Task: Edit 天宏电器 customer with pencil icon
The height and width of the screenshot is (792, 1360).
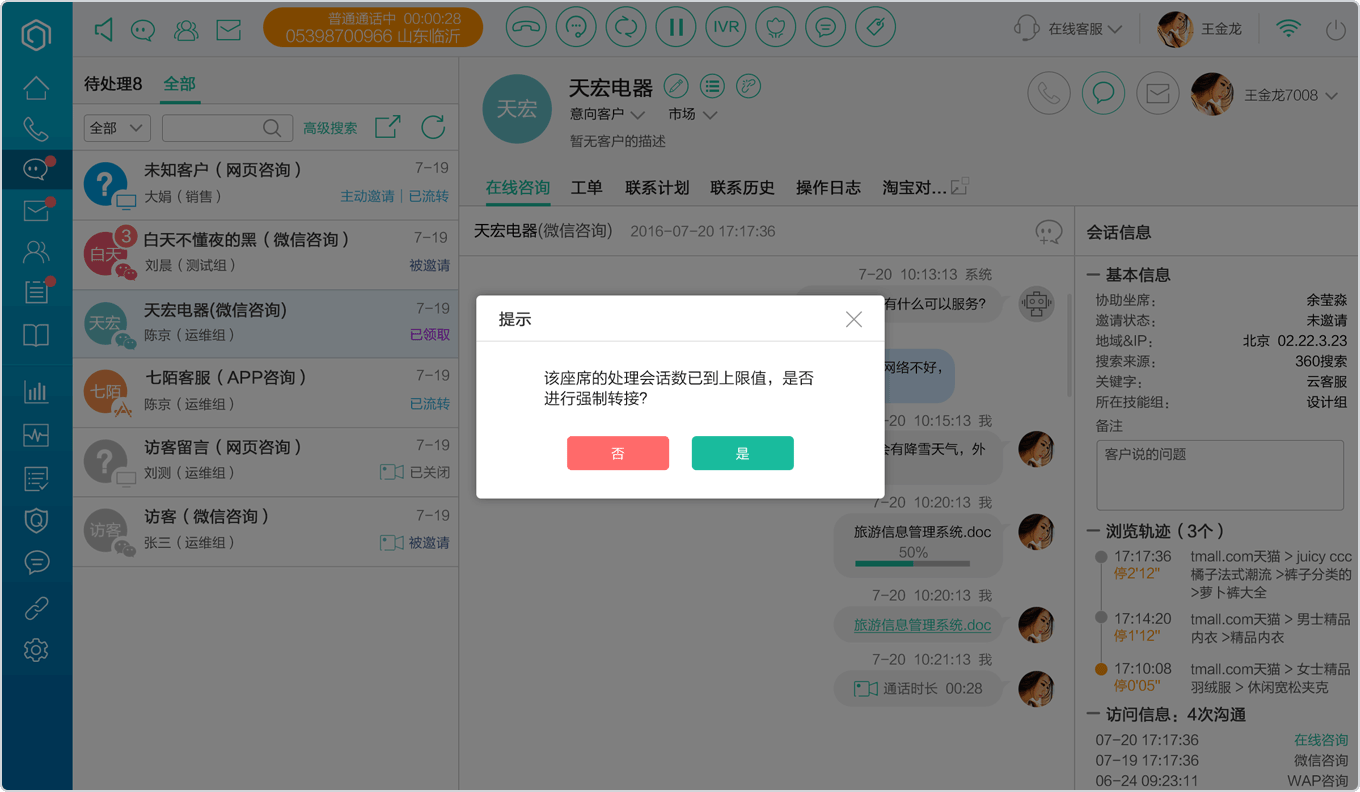Action: [676, 86]
